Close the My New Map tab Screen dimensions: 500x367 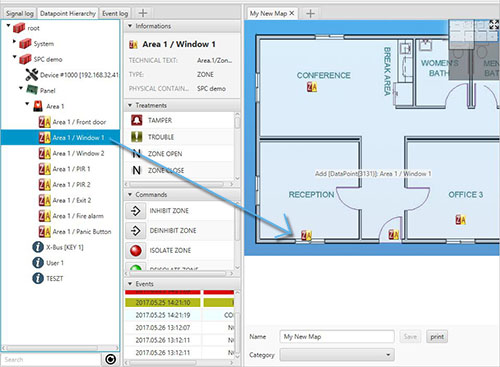point(292,13)
